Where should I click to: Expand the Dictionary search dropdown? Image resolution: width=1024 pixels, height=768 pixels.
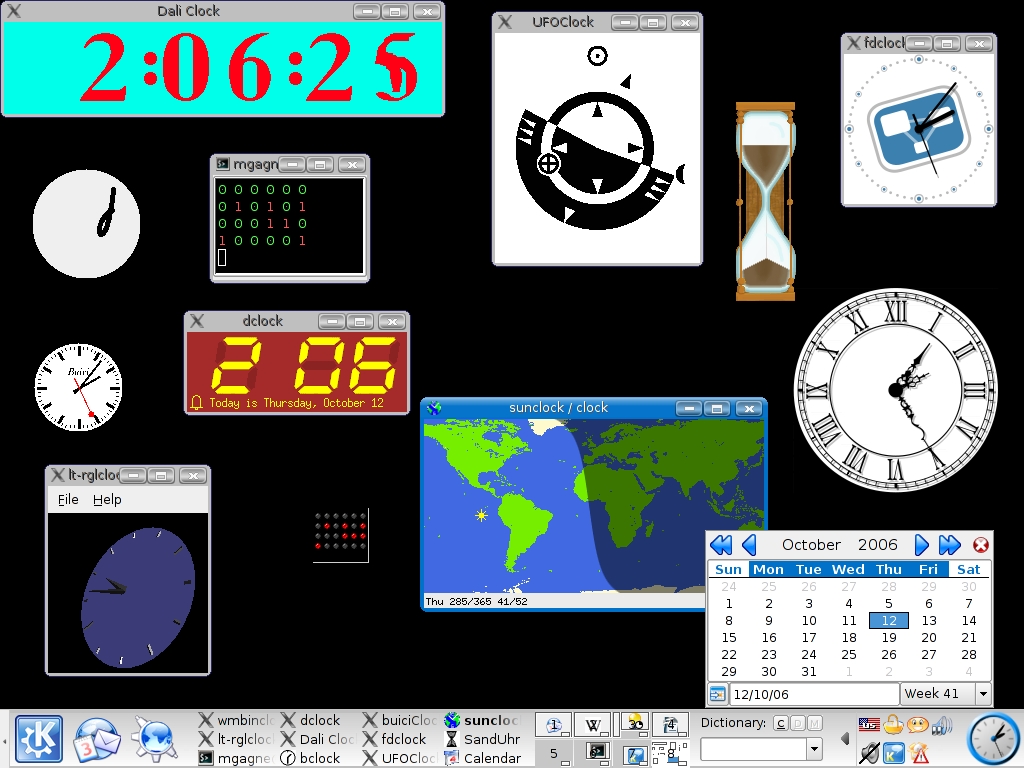[814, 748]
